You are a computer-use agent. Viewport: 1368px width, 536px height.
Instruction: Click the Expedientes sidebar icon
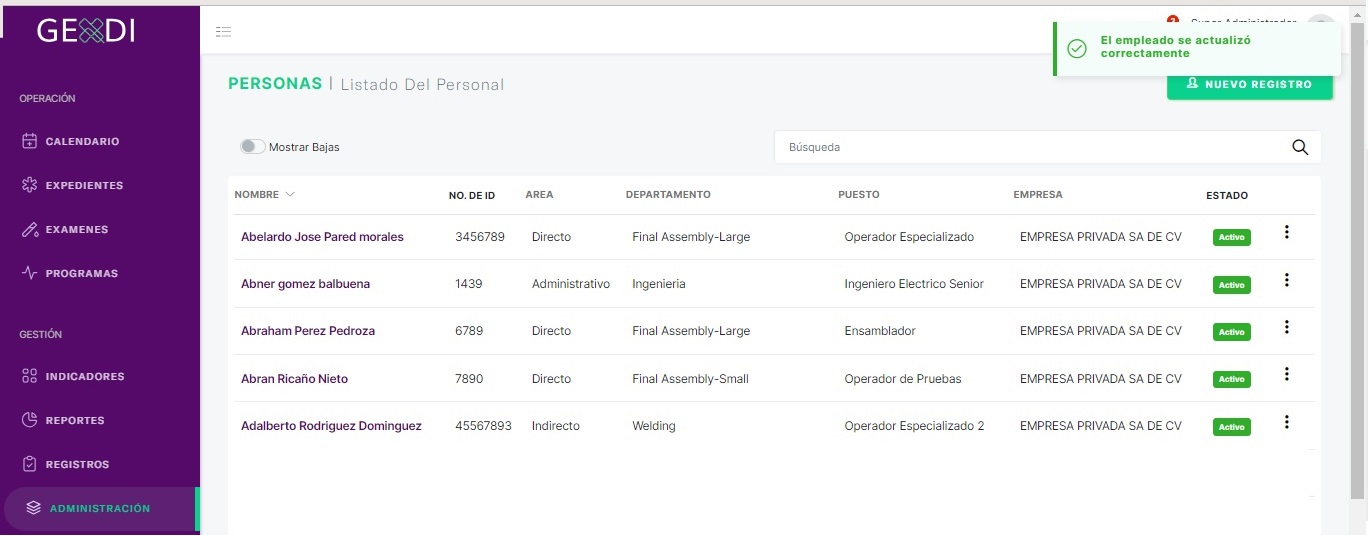tap(30, 185)
